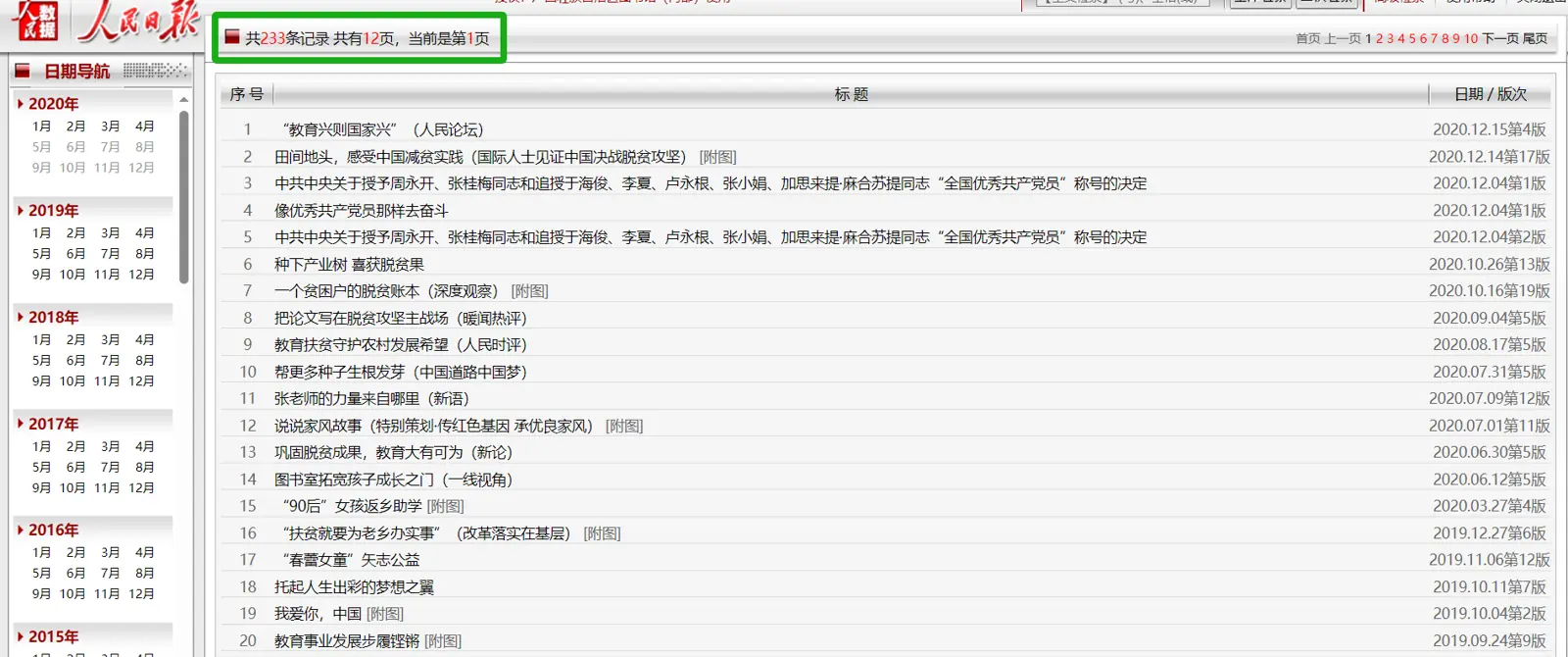1568x657 pixels.
Task: Click the 序号 column header
Action: pyautogui.click(x=247, y=94)
